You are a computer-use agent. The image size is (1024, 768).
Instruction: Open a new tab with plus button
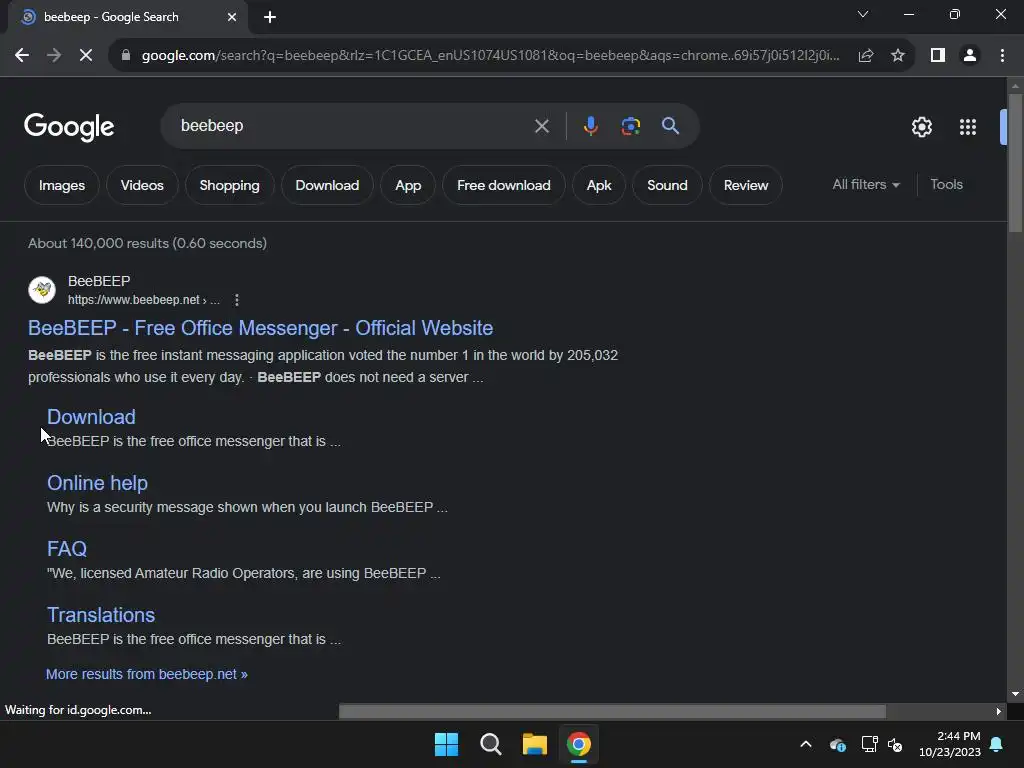click(270, 17)
